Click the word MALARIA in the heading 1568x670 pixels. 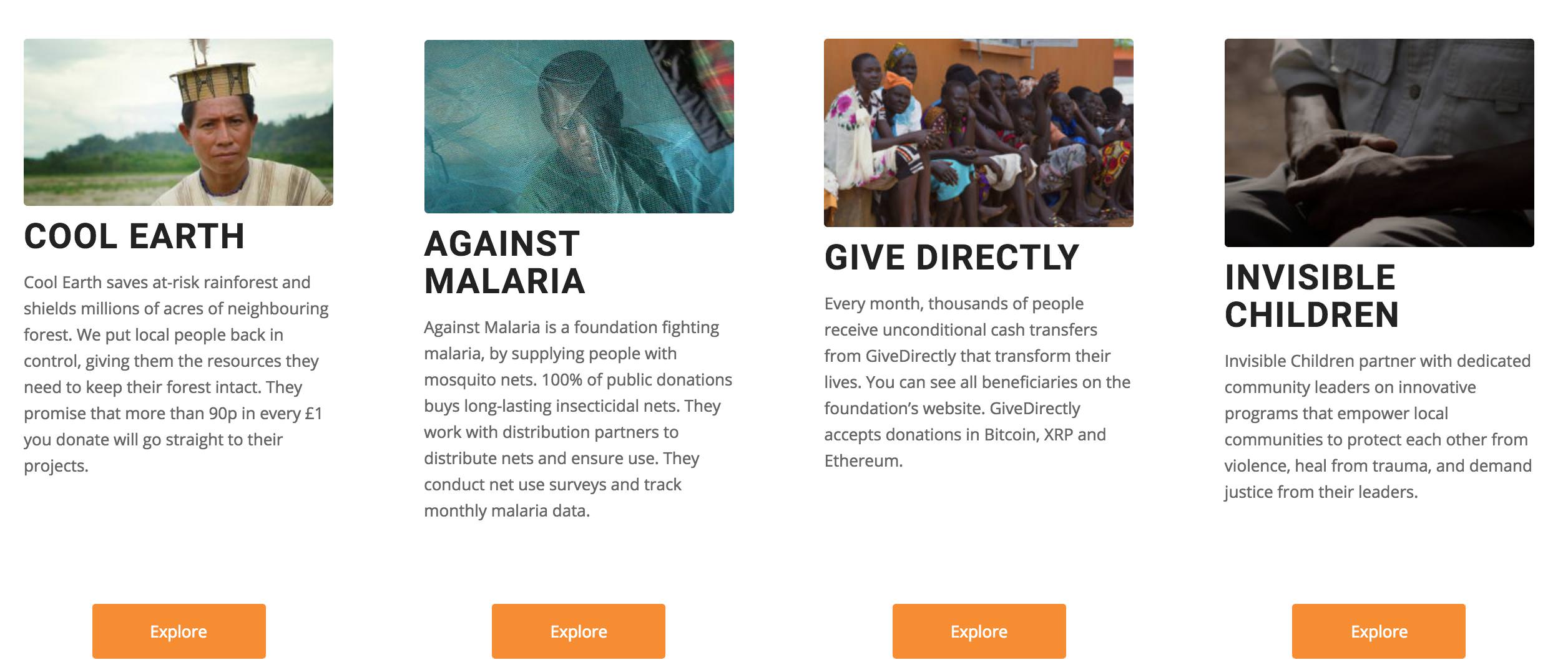(x=504, y=281)
